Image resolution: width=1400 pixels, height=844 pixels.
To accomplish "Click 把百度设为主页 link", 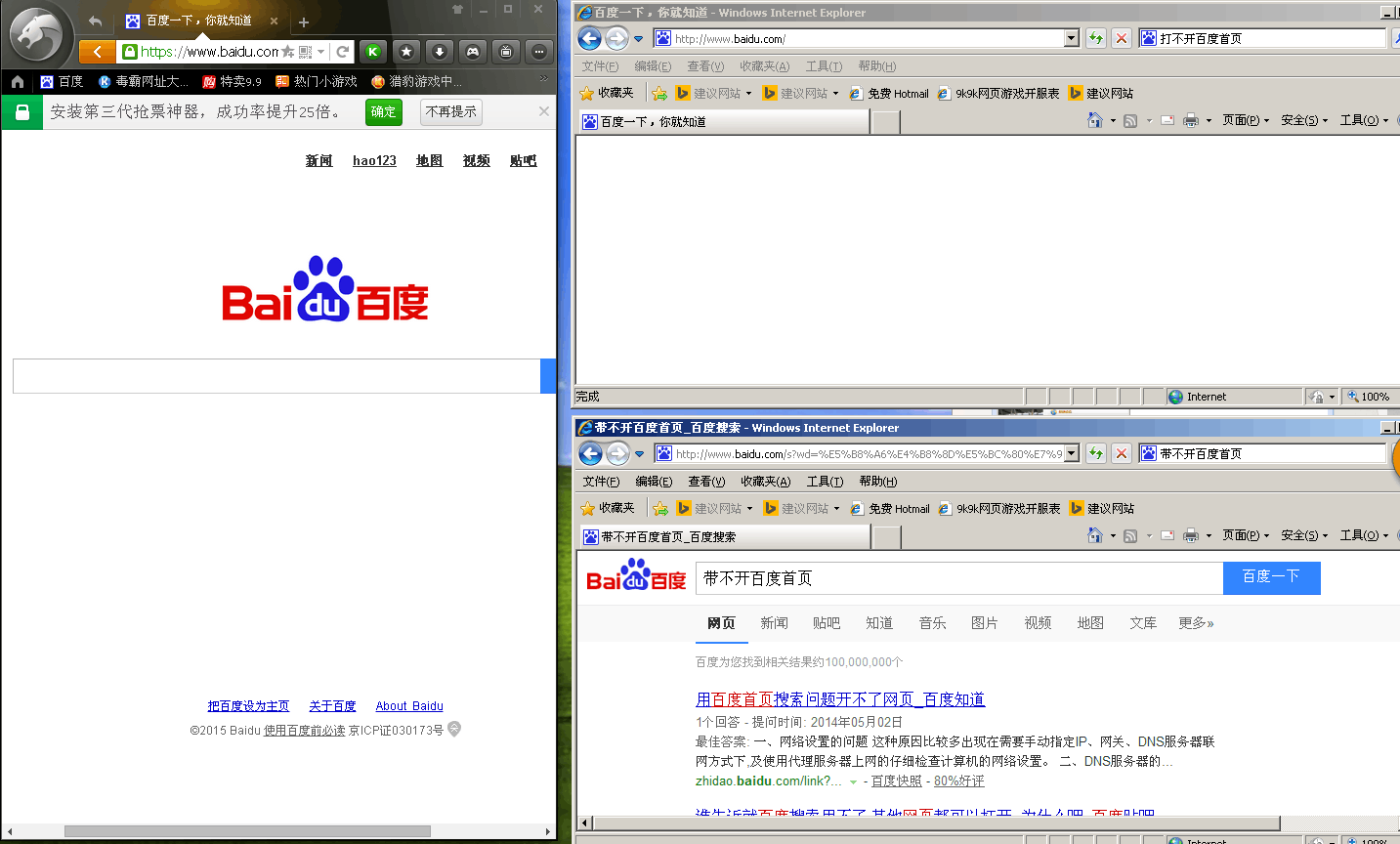I will pos(248,706).
